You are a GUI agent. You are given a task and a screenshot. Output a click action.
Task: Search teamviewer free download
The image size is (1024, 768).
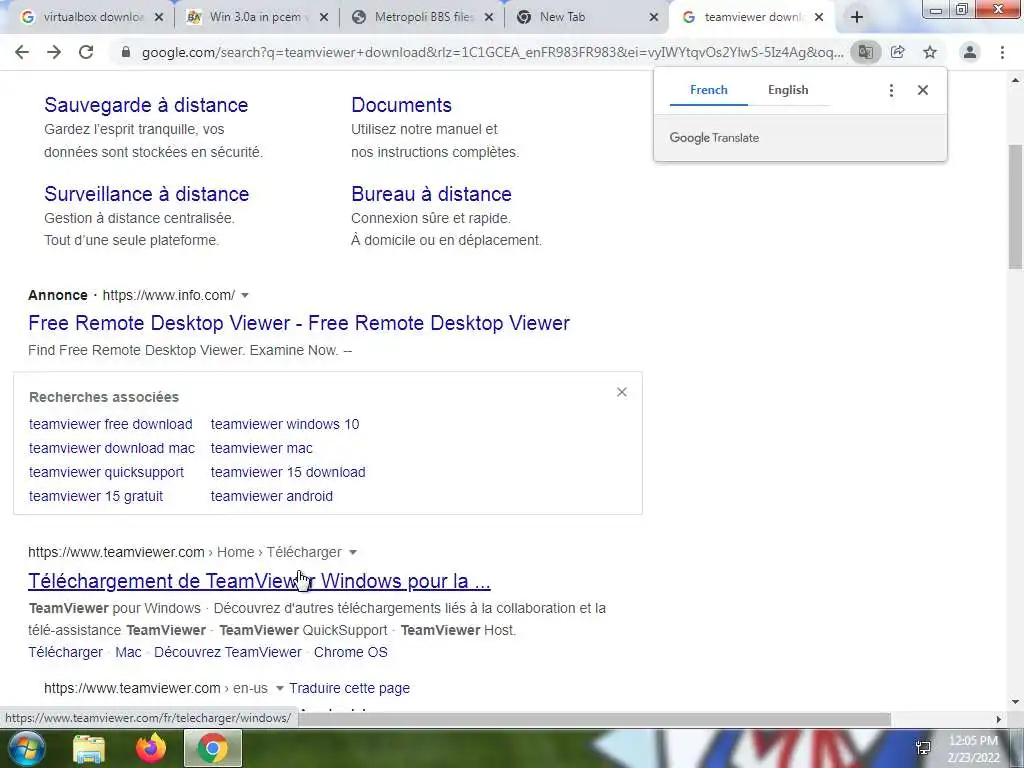tap(110, 424)
